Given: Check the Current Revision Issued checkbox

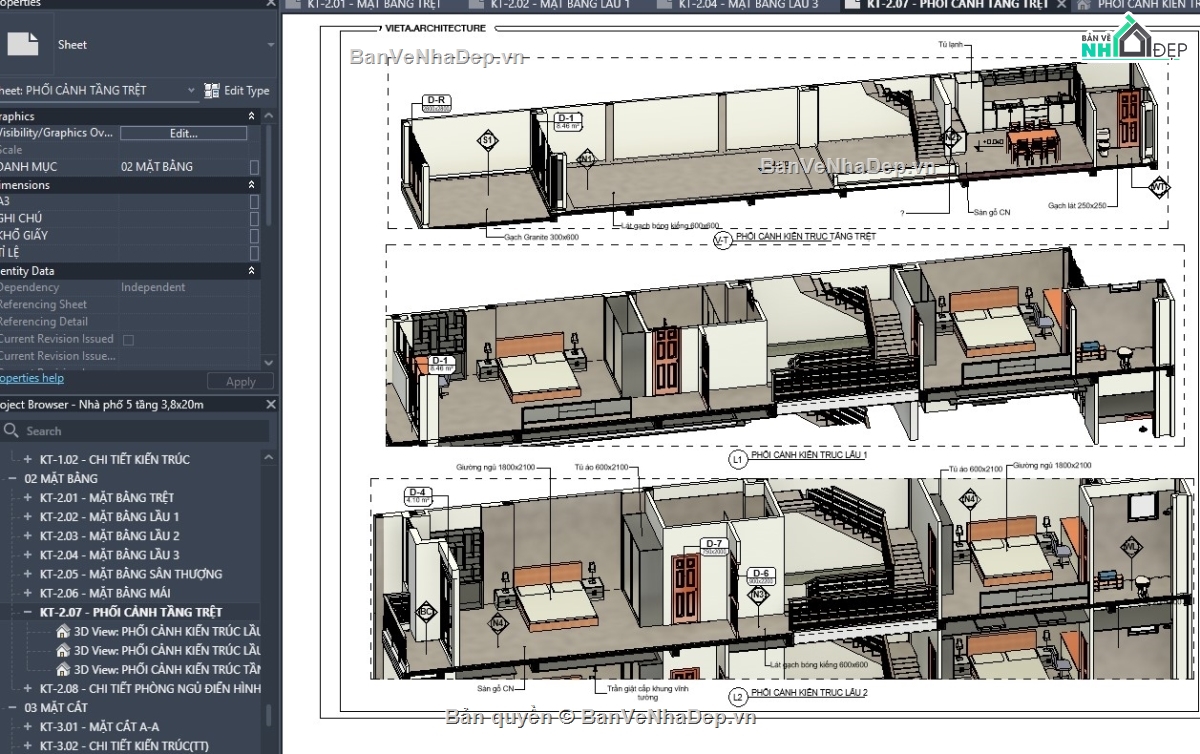Looking at the screenshot, I should [128, 339].
